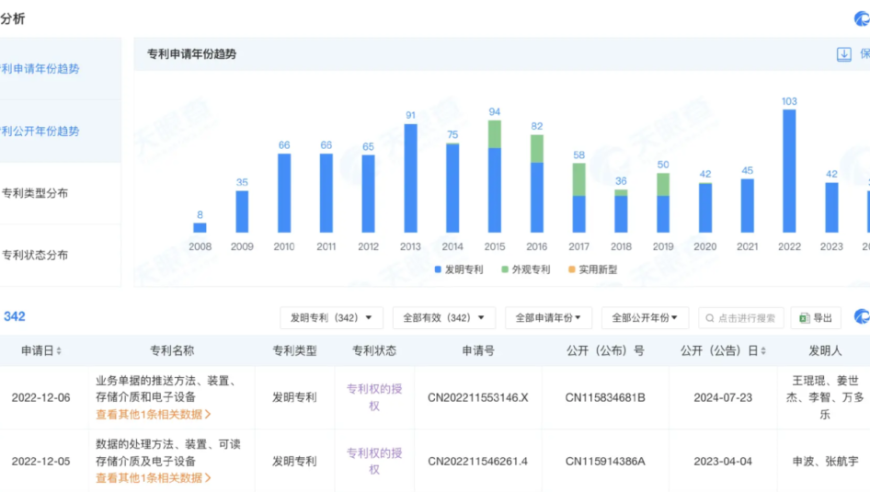The width and height of the screenshot is (870, 492).
Task: Click the 2017 bar labeled 58
Action: point(579,197)
